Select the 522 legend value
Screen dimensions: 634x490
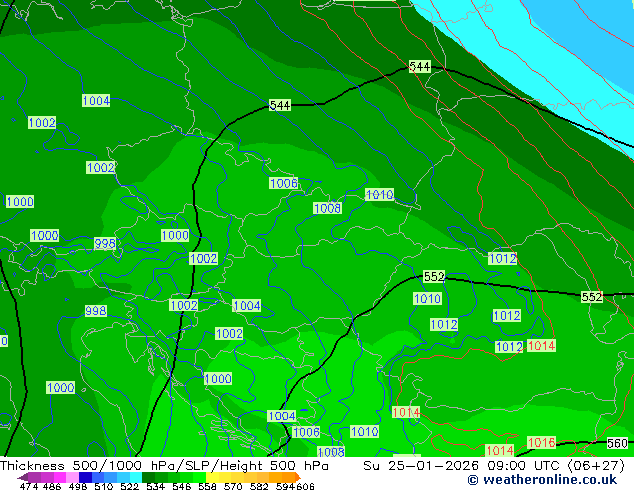(129, 486)
